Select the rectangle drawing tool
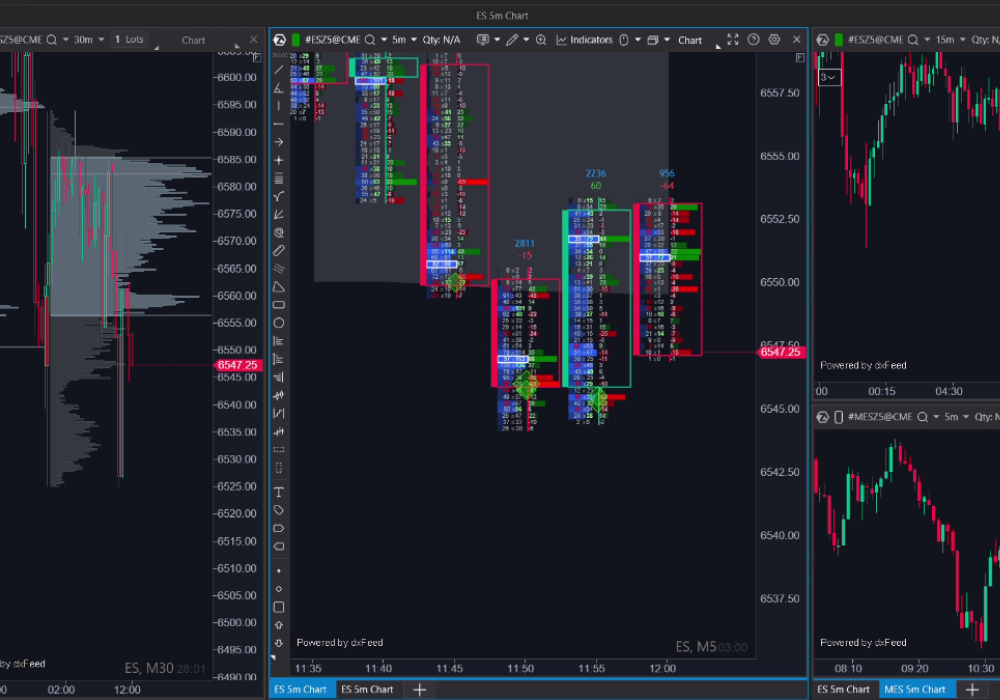Image resolution: width=1000 pixels, height=700 pixels. [x=279, y=305]
